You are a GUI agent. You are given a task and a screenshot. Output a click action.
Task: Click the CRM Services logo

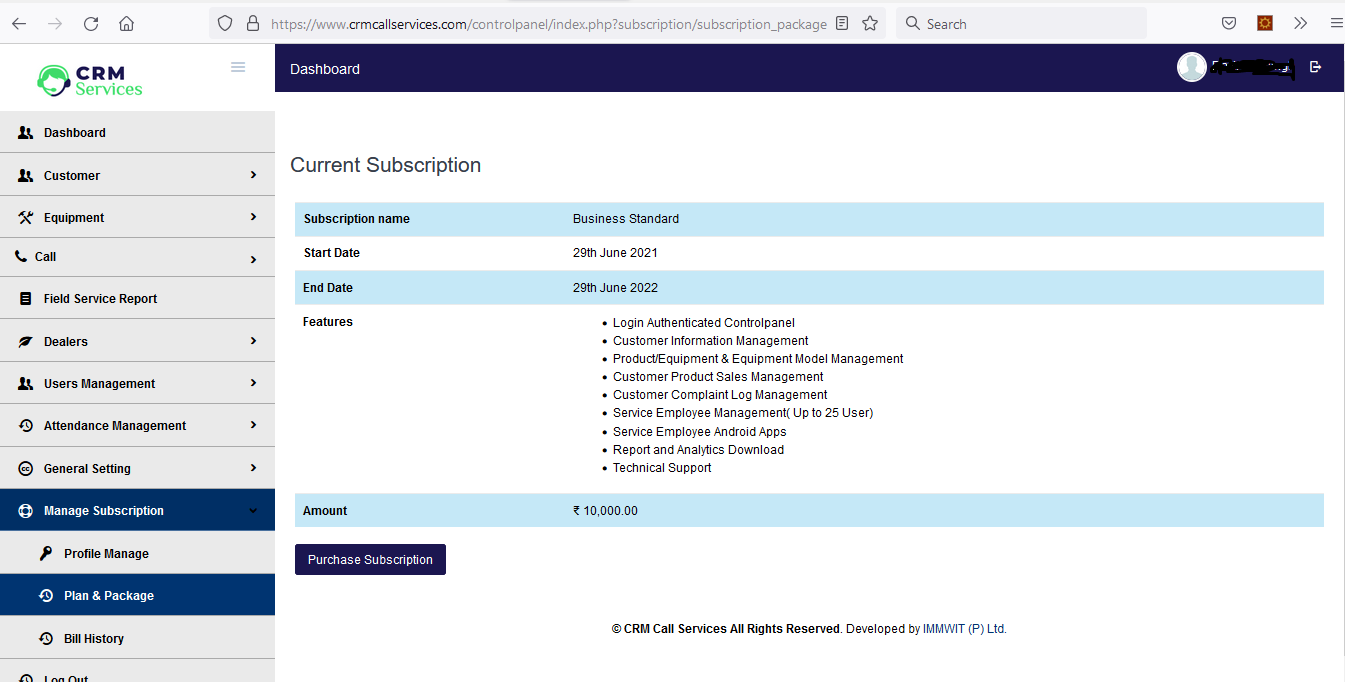pyautogui.click(x=90, y=81)
